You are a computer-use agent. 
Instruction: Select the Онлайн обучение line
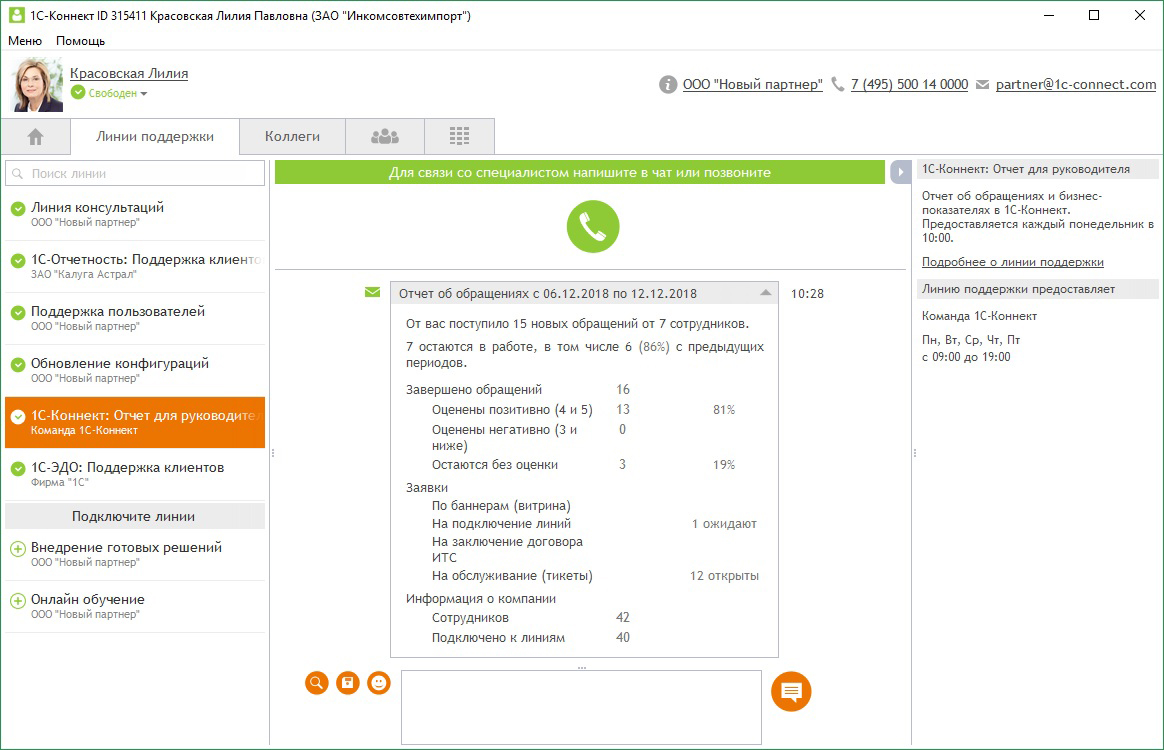(x=134, y=607)
